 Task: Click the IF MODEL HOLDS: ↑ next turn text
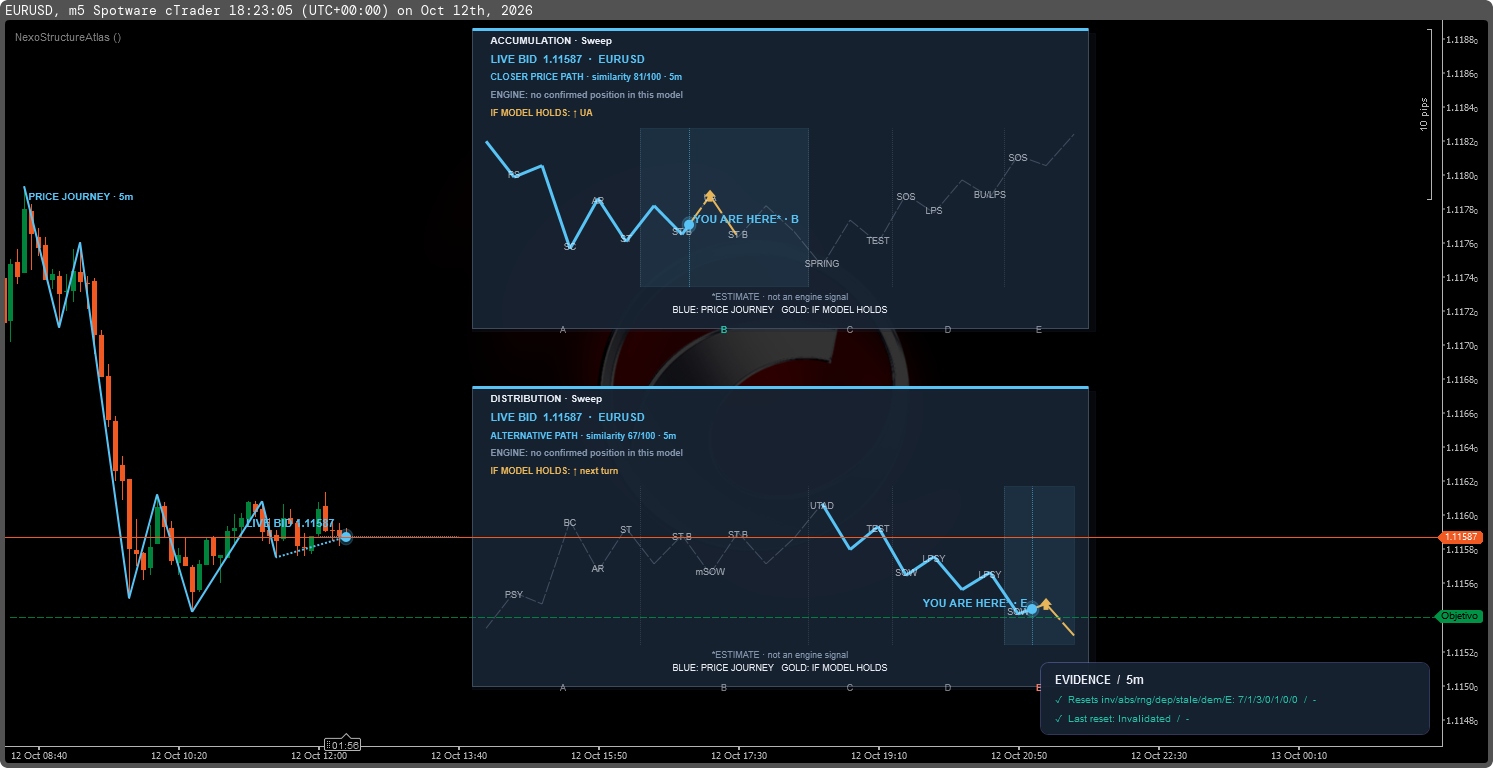pyautogui.click(x=554, y=471)
